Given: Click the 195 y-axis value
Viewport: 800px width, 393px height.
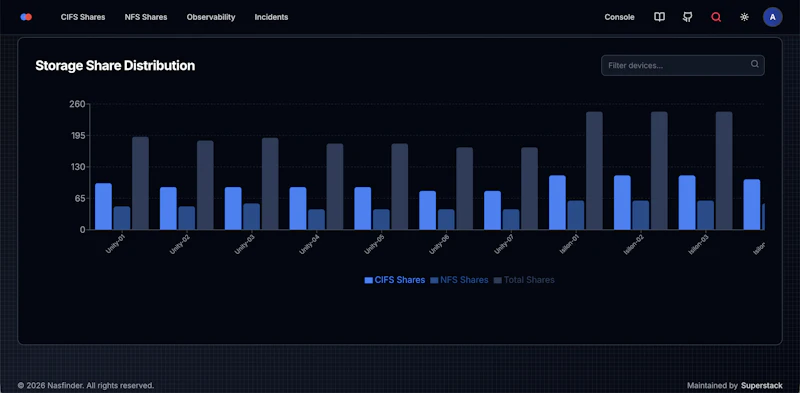Looking at the screenshot, I should [x=77, y=136].
